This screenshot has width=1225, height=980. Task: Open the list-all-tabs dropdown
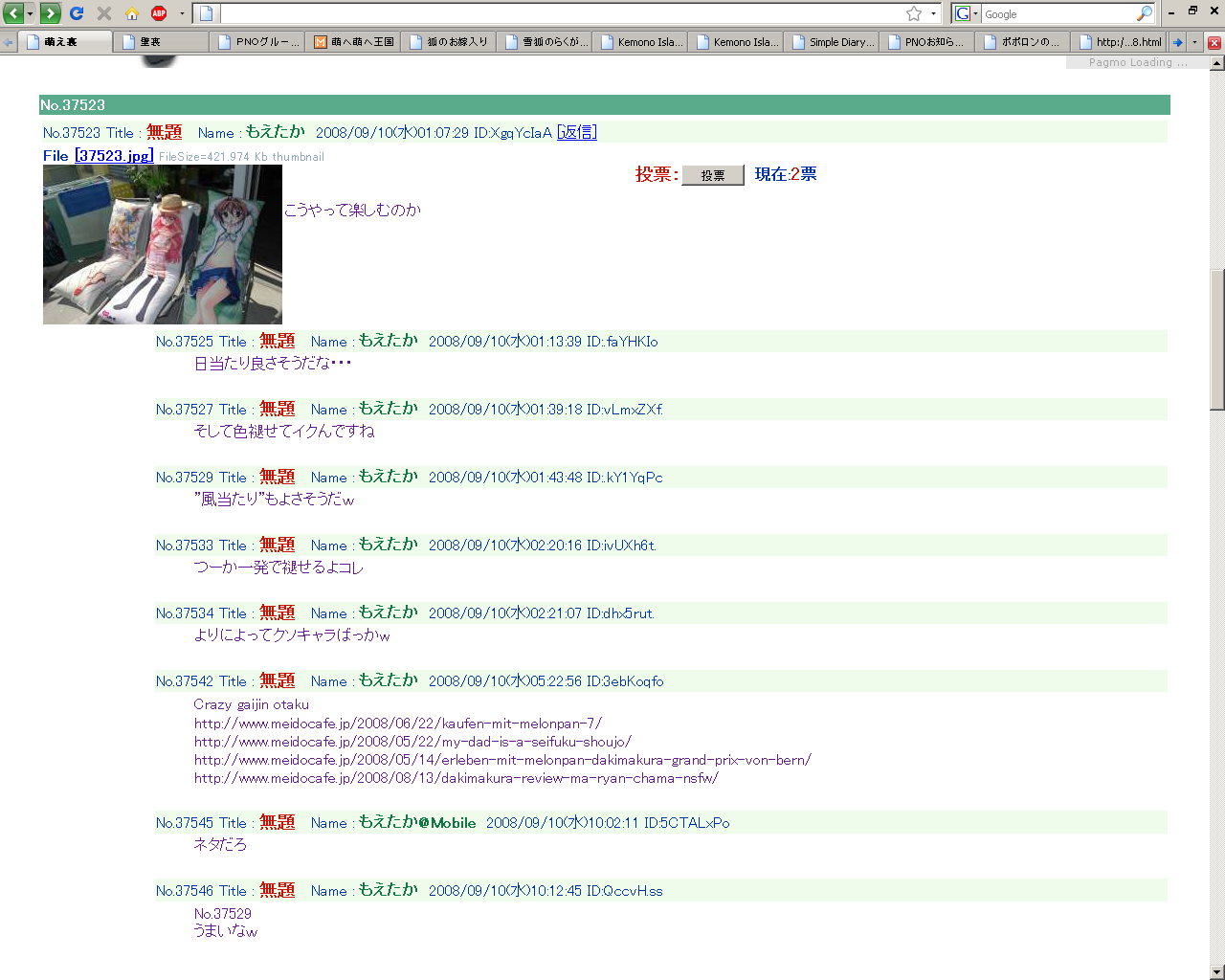tap(1194, 42)
